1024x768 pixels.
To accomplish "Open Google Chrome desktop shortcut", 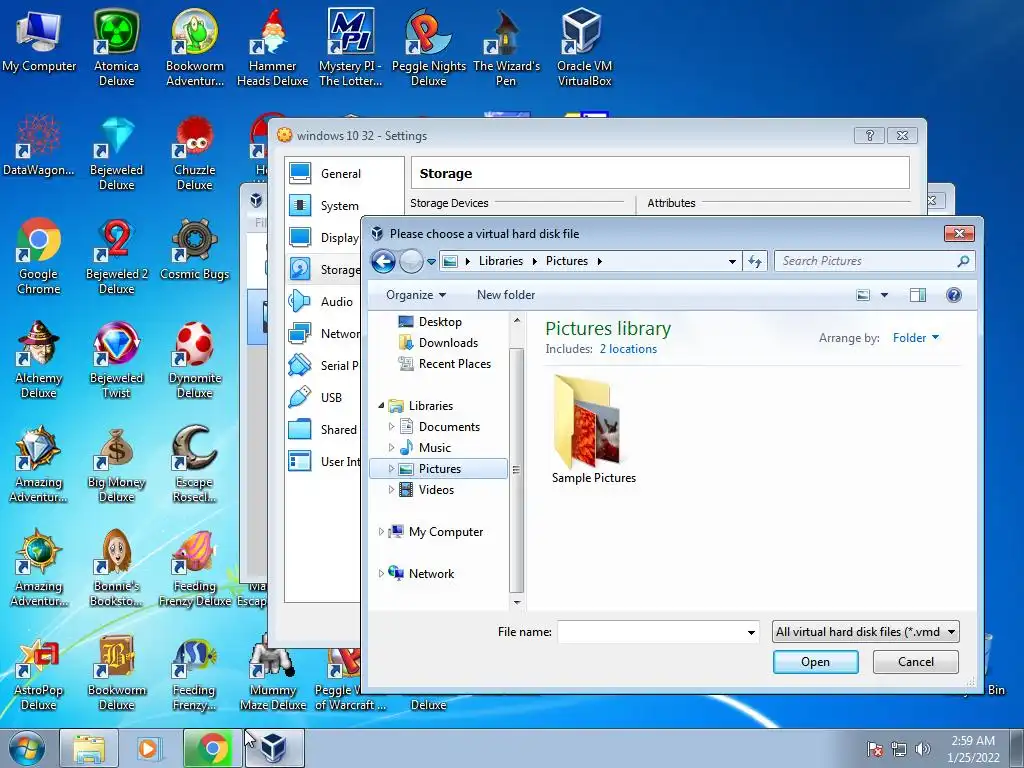I will [x=39, y=257].
